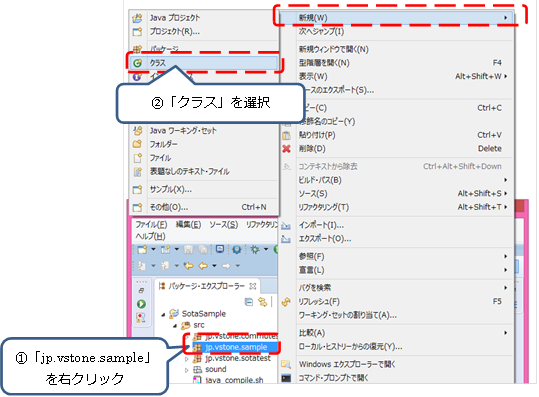
Task: Click the red 削除(D) delete icon
Action: click(286, 149)
